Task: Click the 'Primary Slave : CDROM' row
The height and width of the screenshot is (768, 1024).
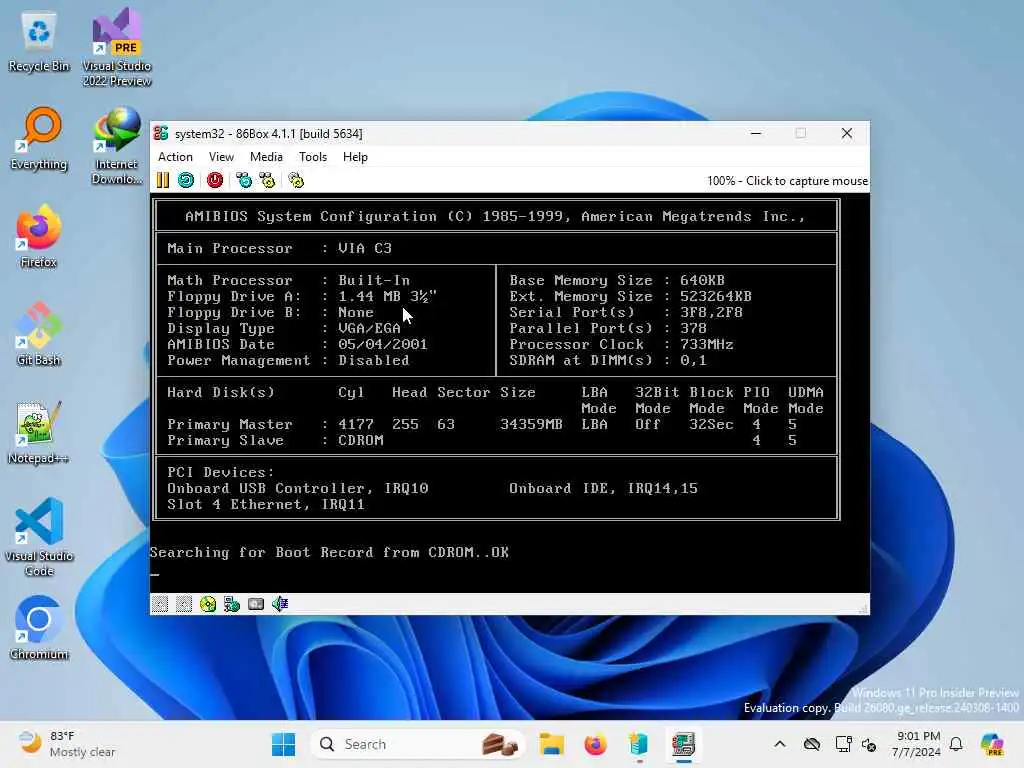Action: [x=276, y=441]
